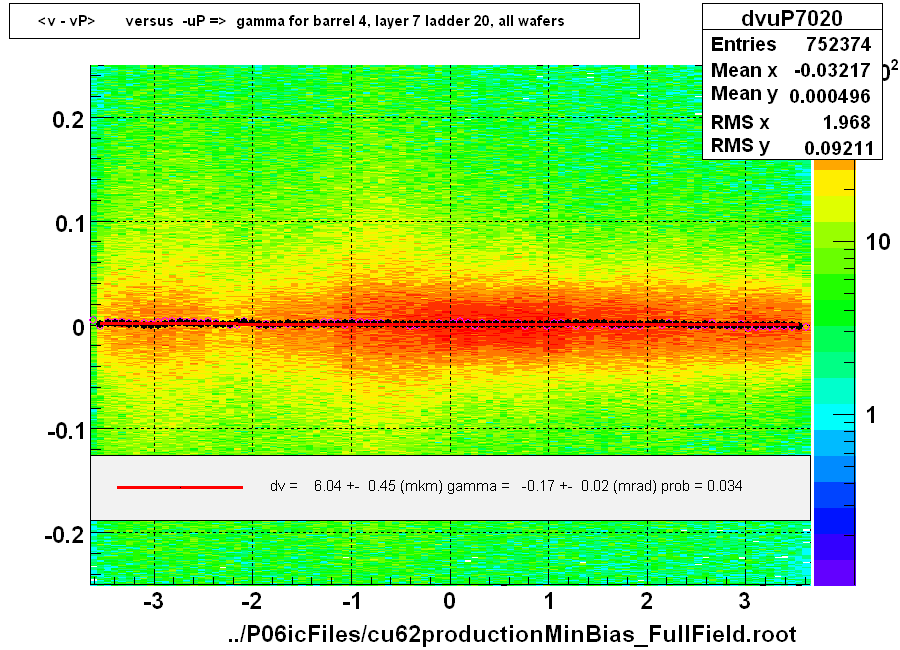900x650 pixels.
Task: Click the magenta open marker at fit line's left end
Action: click(93, 321)
